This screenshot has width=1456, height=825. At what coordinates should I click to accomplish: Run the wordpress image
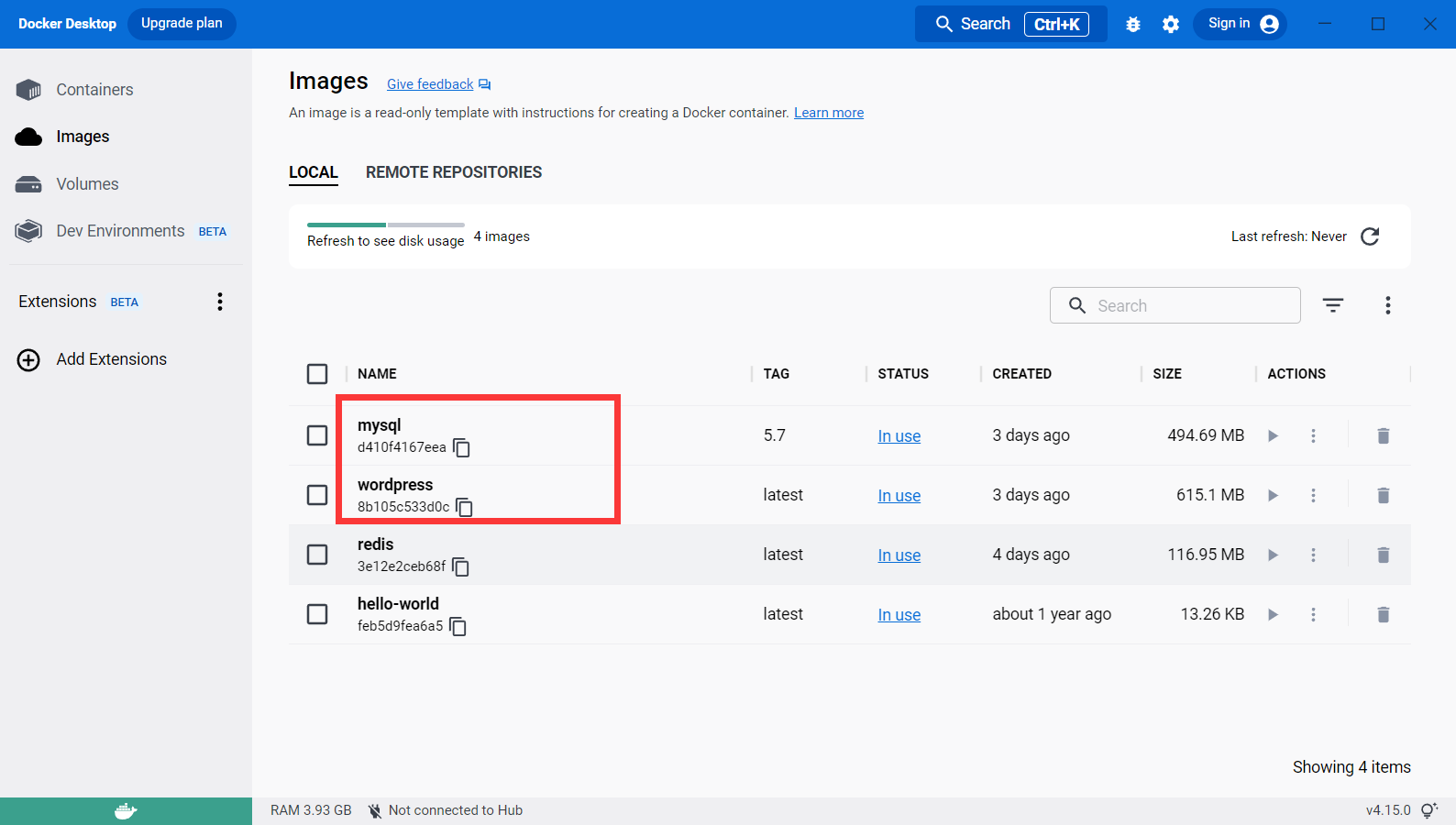[x=1273, y=496]
